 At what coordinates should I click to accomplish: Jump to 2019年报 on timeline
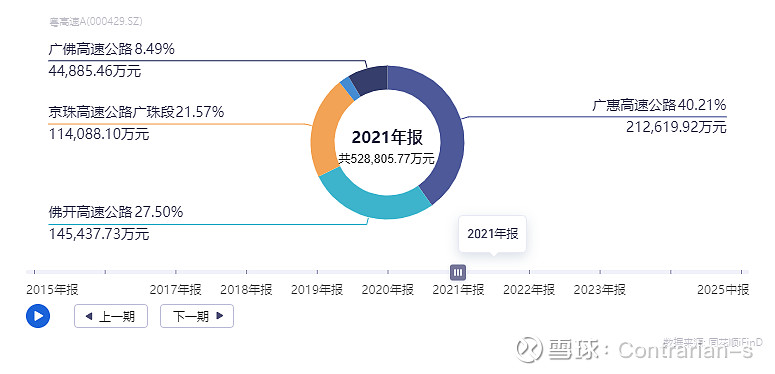click(x=317, y=290)
